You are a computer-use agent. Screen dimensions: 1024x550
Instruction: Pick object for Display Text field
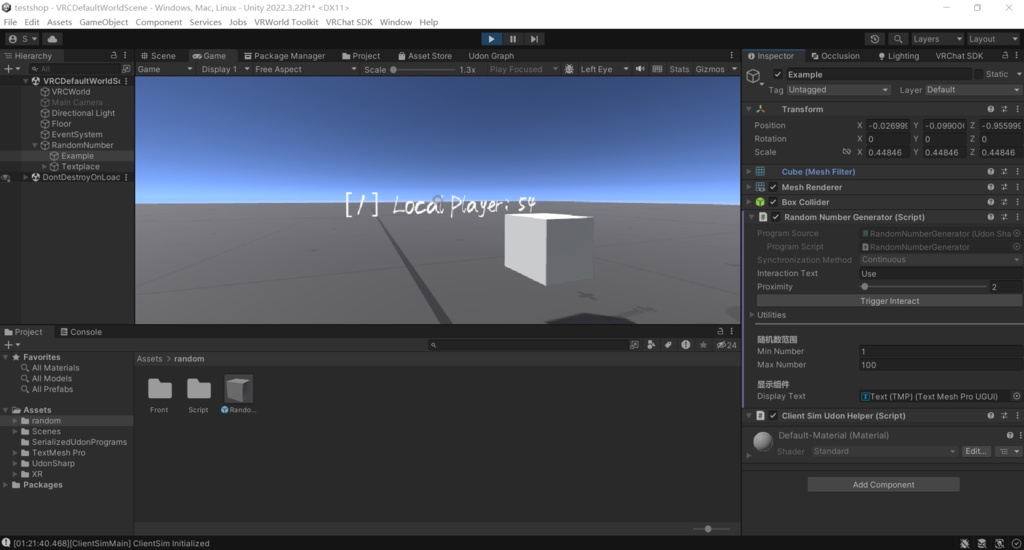tap(1016, 396)
